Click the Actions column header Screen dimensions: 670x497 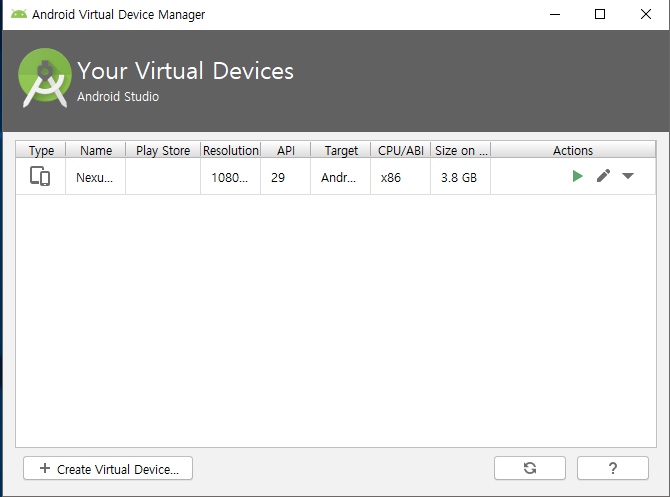coord(573,150)
